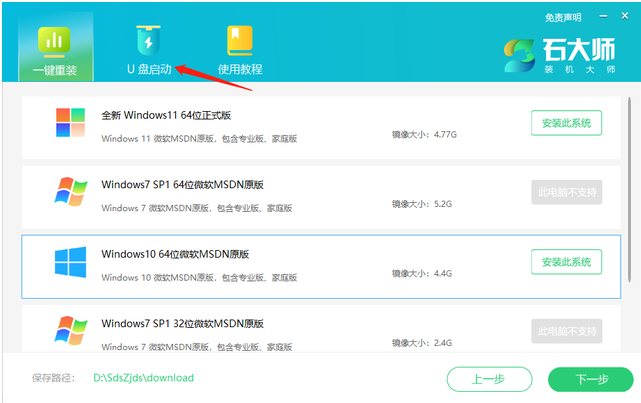Click 此电脑不支持 for Windows7 32位

[x=567, y=331]
